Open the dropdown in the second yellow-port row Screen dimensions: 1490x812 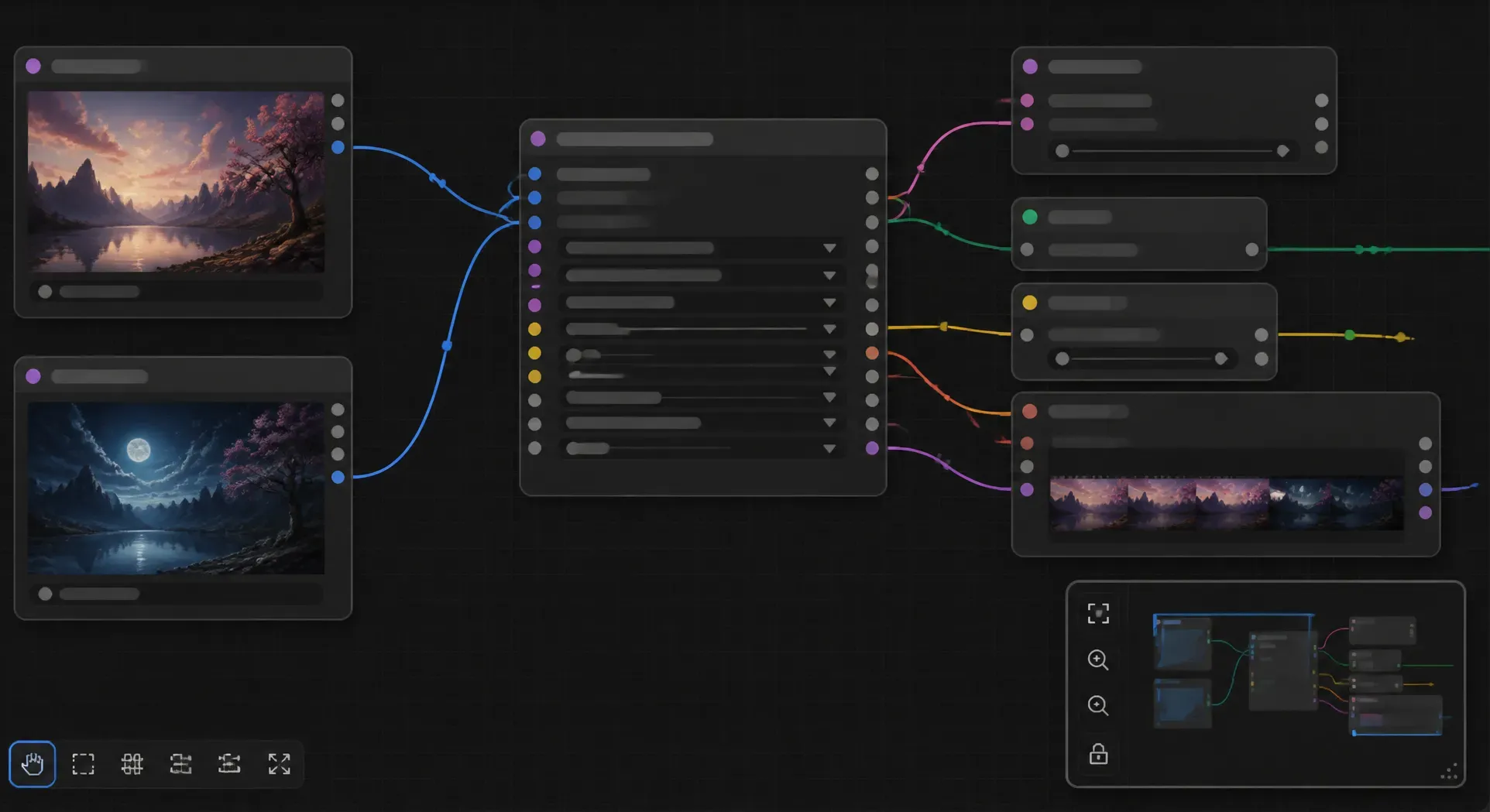pyautogui.click(x=829, y=355)
